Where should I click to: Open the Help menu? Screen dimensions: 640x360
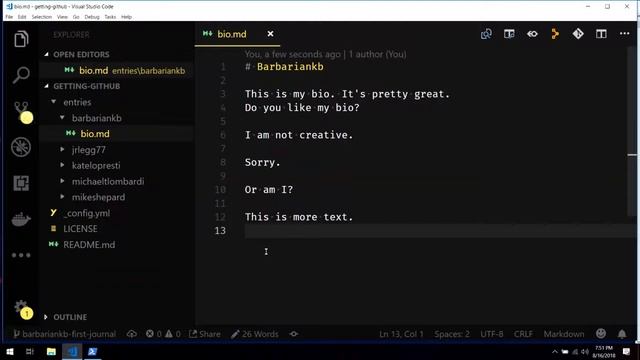click(x=127, y=17)
